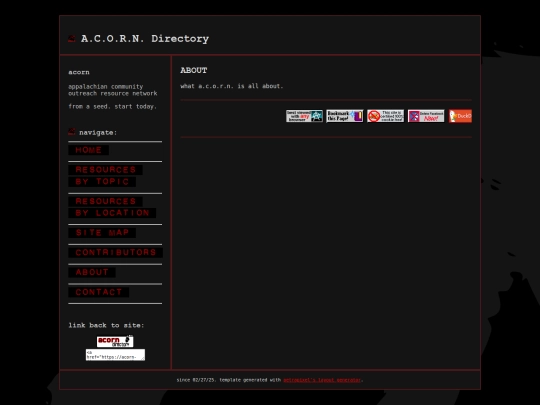Screen dimensions: 540x405
Task: Click inside the link-back HTML code box
Action: [115, 355]
